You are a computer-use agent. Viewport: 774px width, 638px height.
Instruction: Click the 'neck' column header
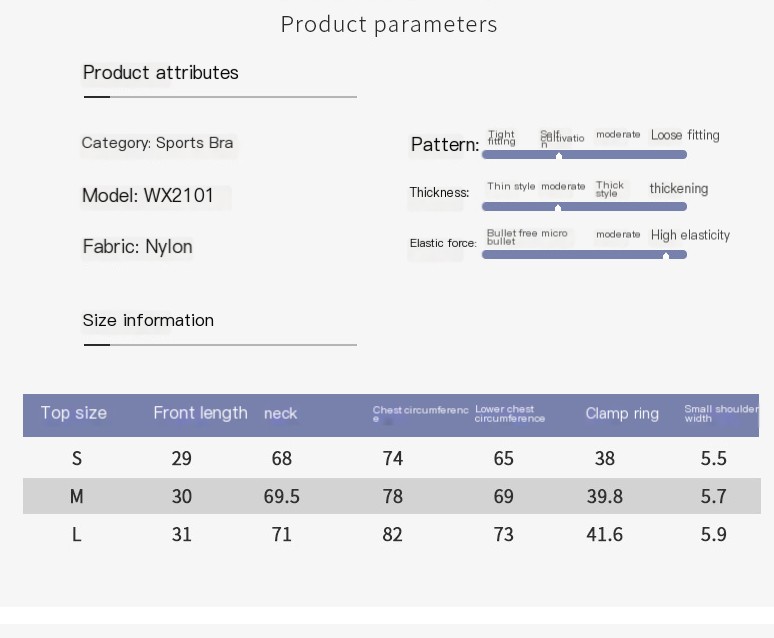(280, 413)
